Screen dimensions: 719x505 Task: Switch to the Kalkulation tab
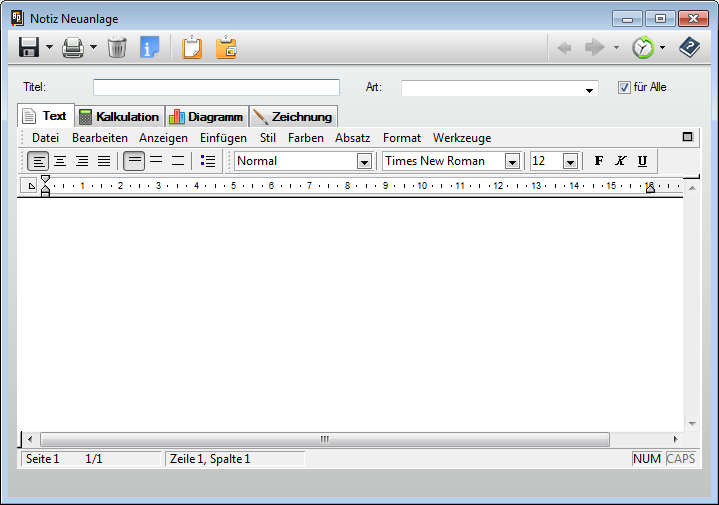pyautogui.click(x=119, y=116)
